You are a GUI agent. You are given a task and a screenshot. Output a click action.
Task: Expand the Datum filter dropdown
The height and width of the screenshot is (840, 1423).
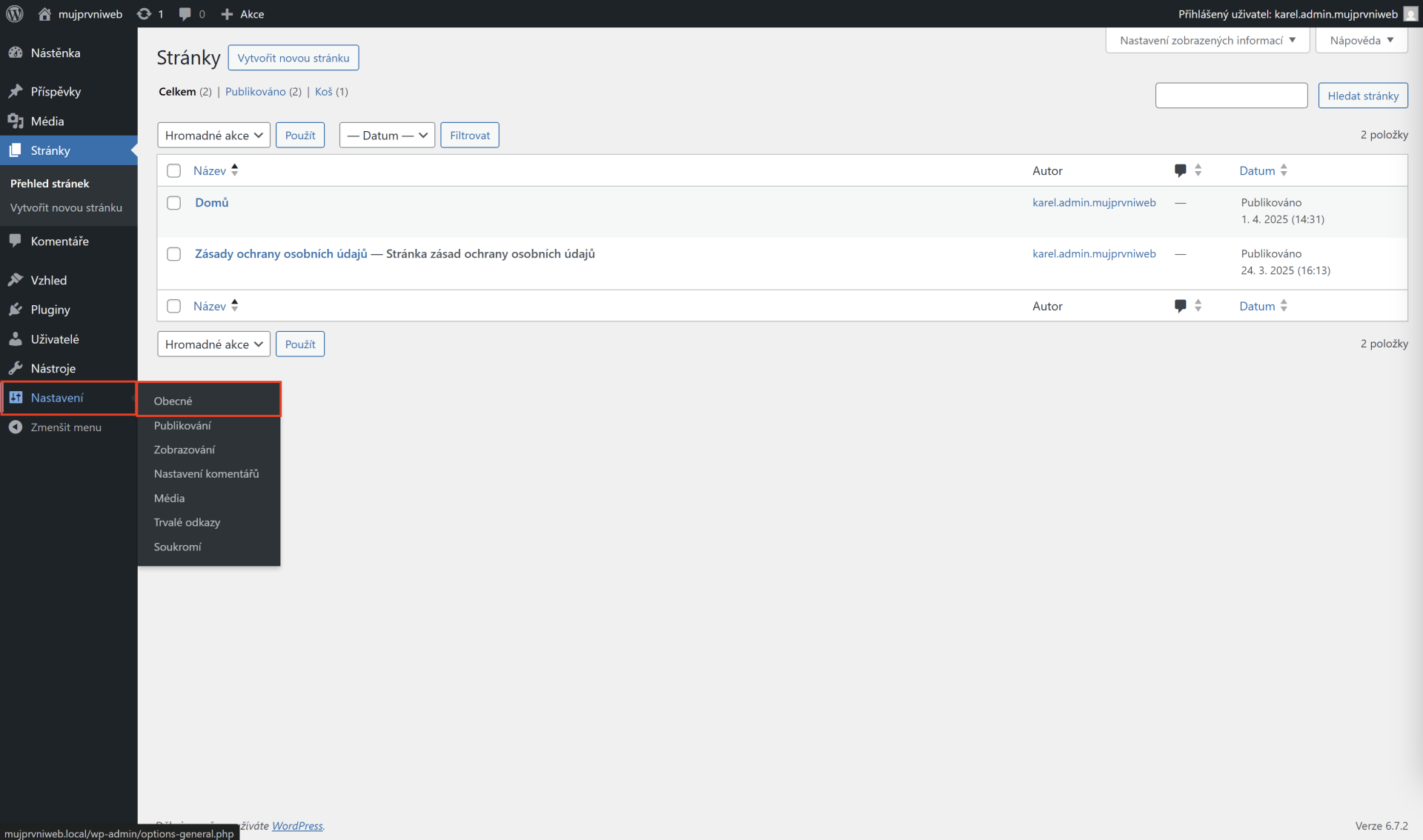click(387, 136)
